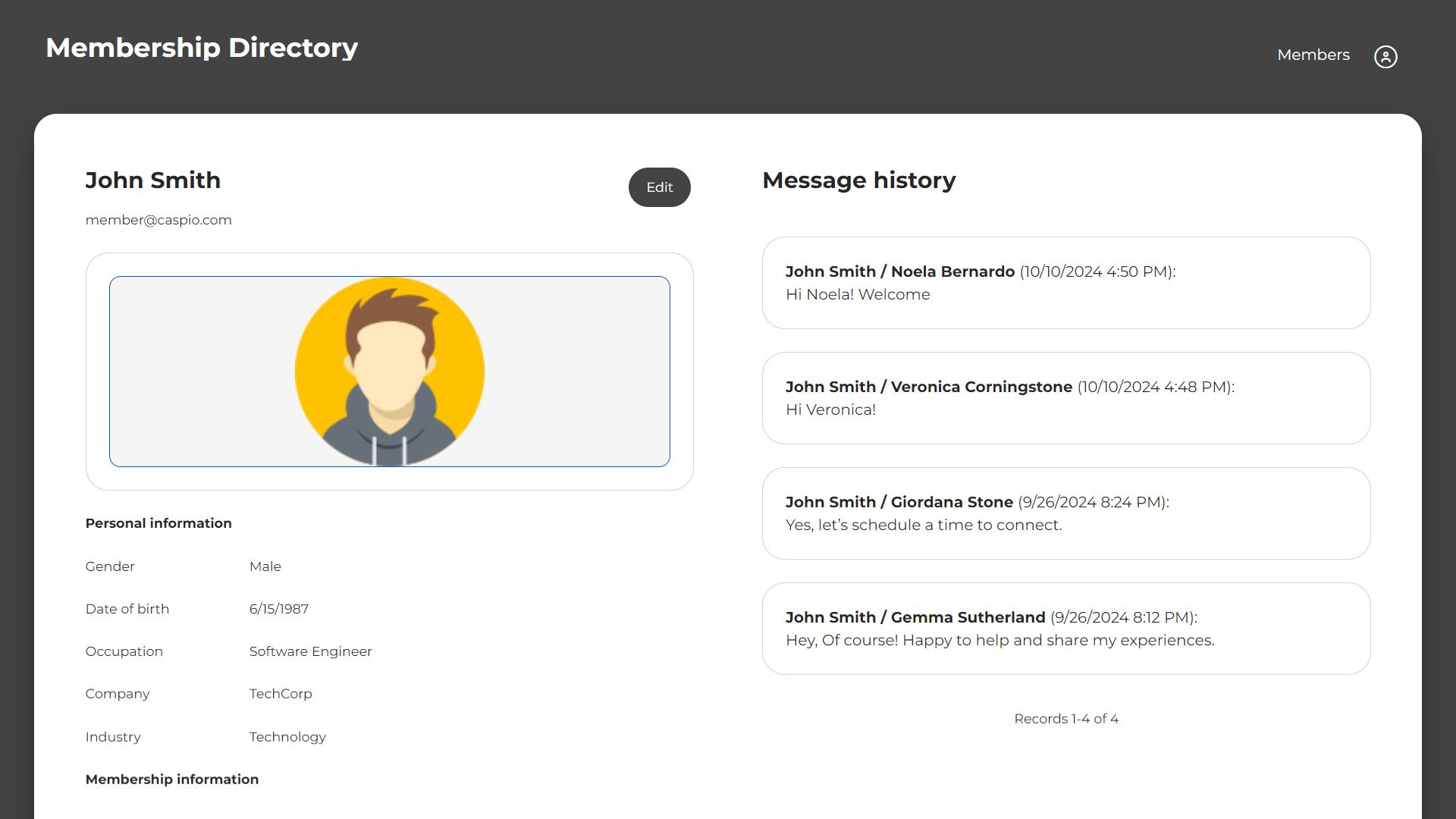
Task: Click the date of birth 6/15/1987
Action: tap(279, 609)
